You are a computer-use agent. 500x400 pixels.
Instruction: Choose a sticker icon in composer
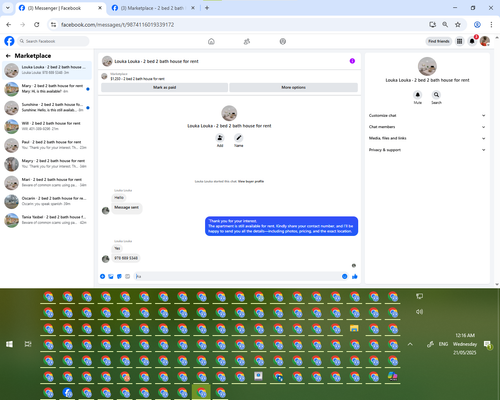pos(119,276)
